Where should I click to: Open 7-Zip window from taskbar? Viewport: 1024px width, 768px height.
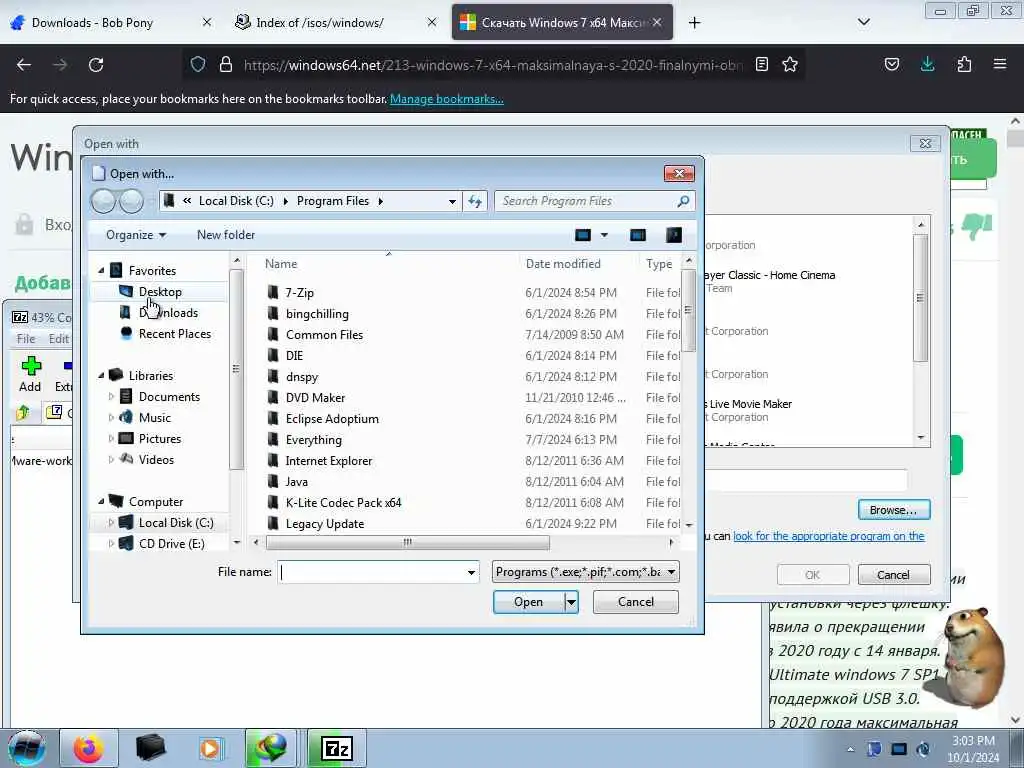pyautogui.click(x=337, y=748)
